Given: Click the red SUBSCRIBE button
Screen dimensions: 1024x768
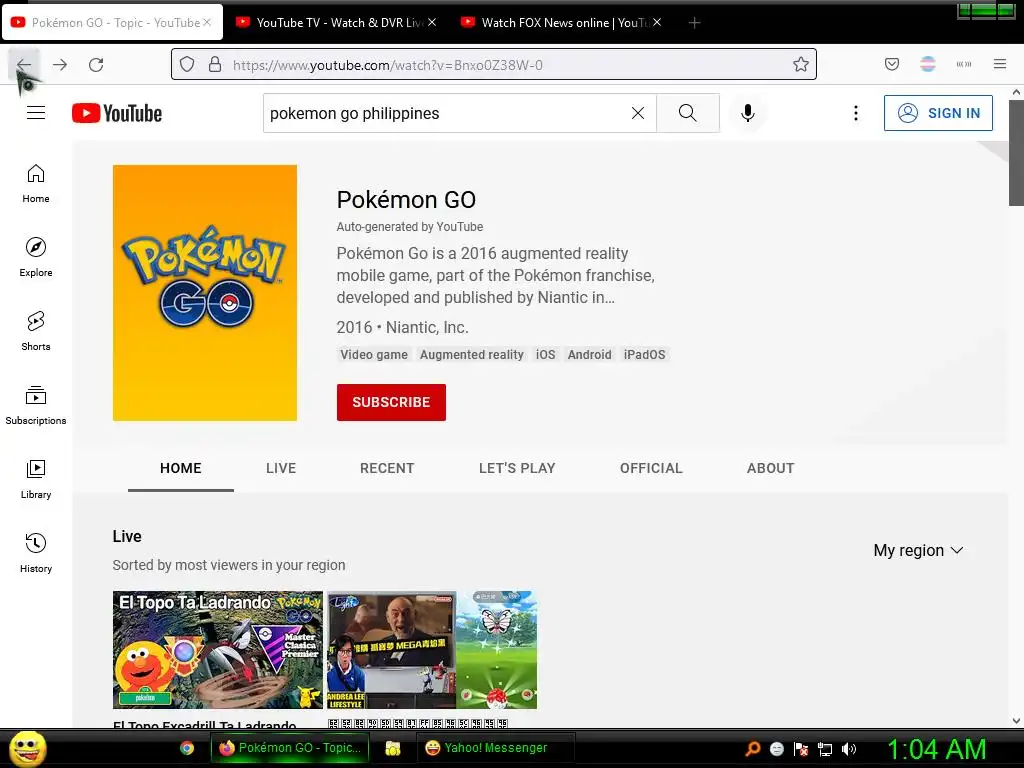Looking at the screenshot, I should (x=391, y=402).
